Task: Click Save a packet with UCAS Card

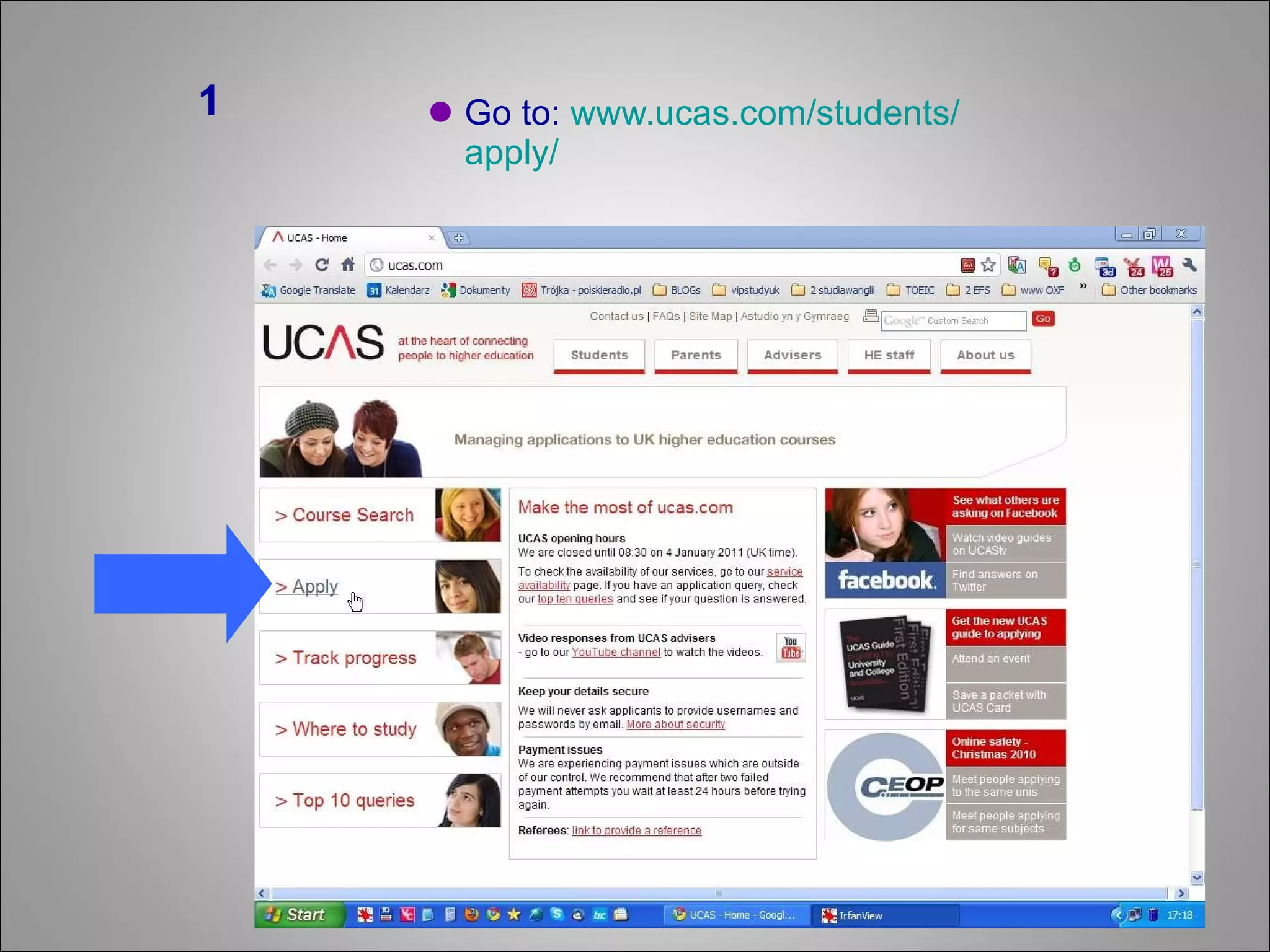Action: coord(1006,701)
